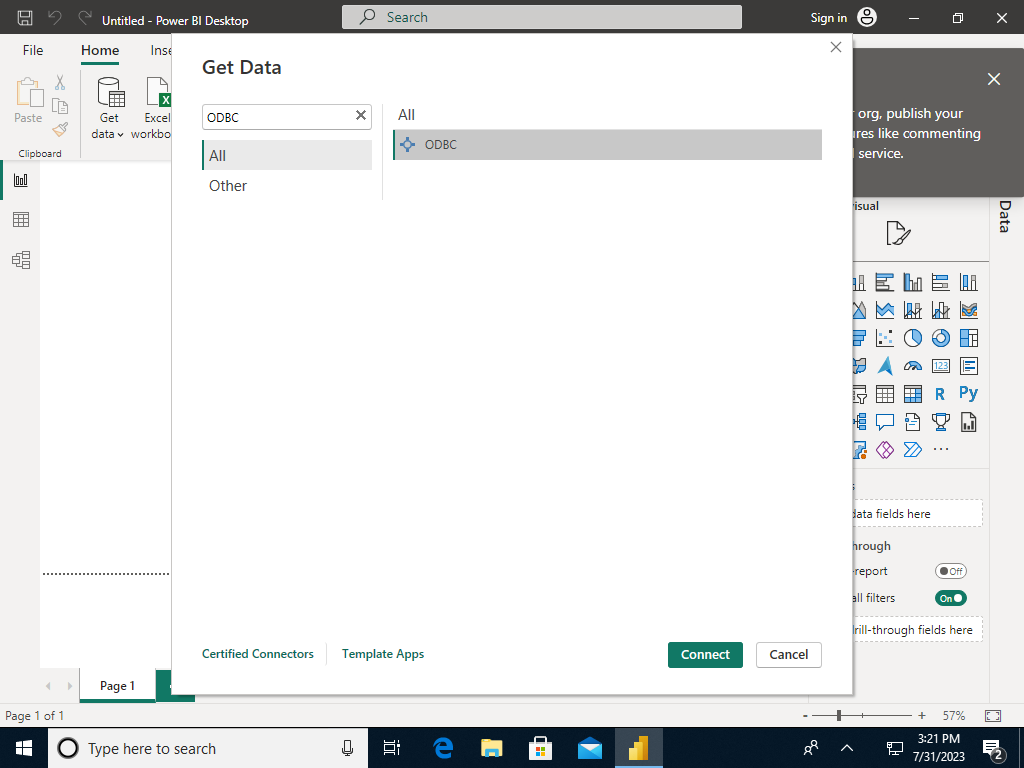1024x768 pixels.
Task: Switch to the Home ribbon tab
Action: tap(99, 50)
